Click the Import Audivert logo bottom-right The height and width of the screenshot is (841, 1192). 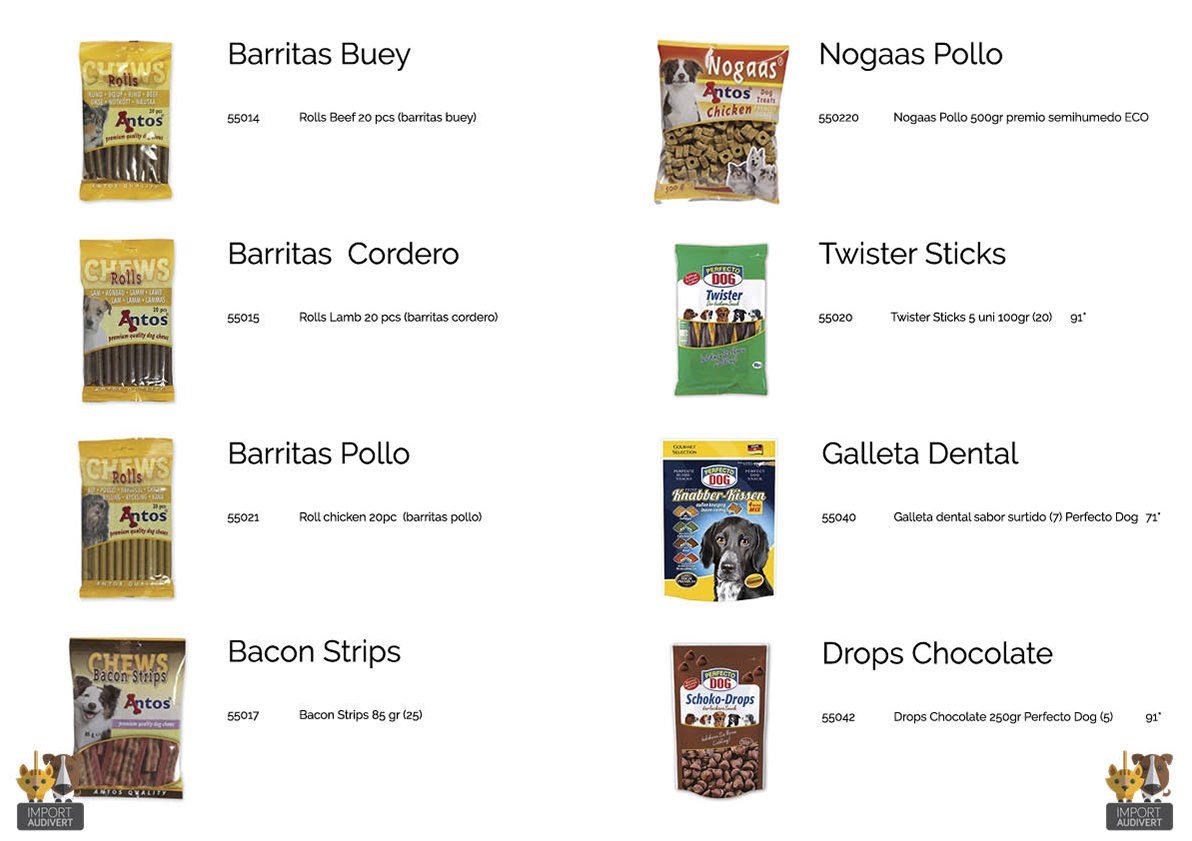[1139, 791]
